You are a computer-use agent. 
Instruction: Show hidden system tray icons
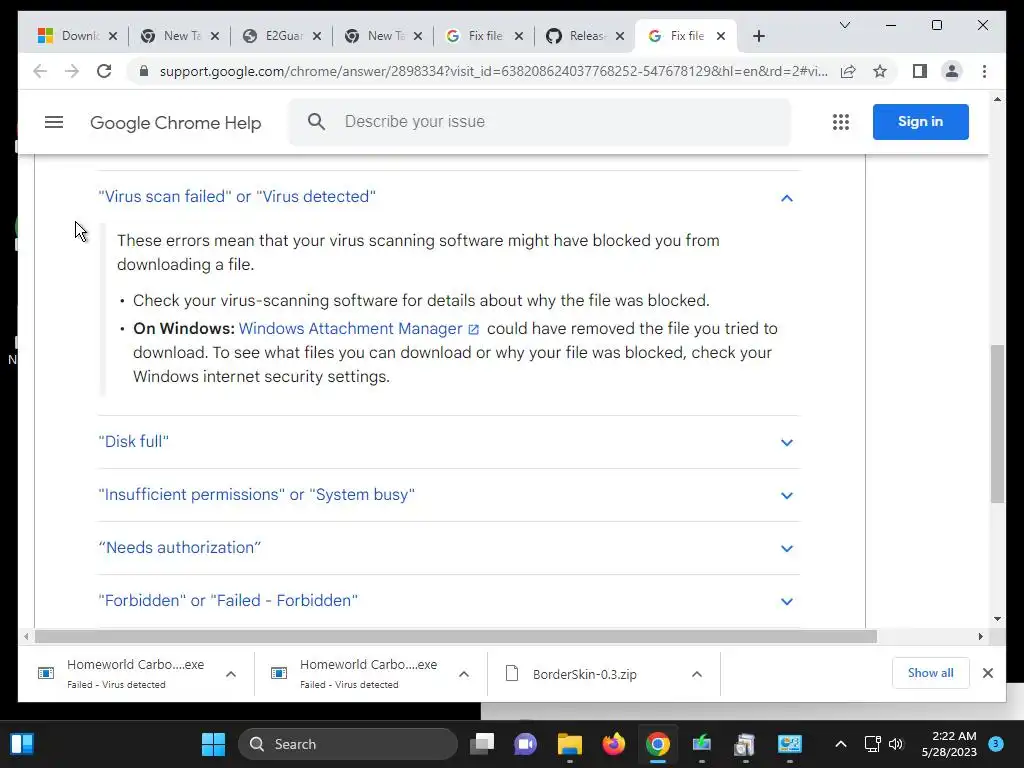click(840, 744)
